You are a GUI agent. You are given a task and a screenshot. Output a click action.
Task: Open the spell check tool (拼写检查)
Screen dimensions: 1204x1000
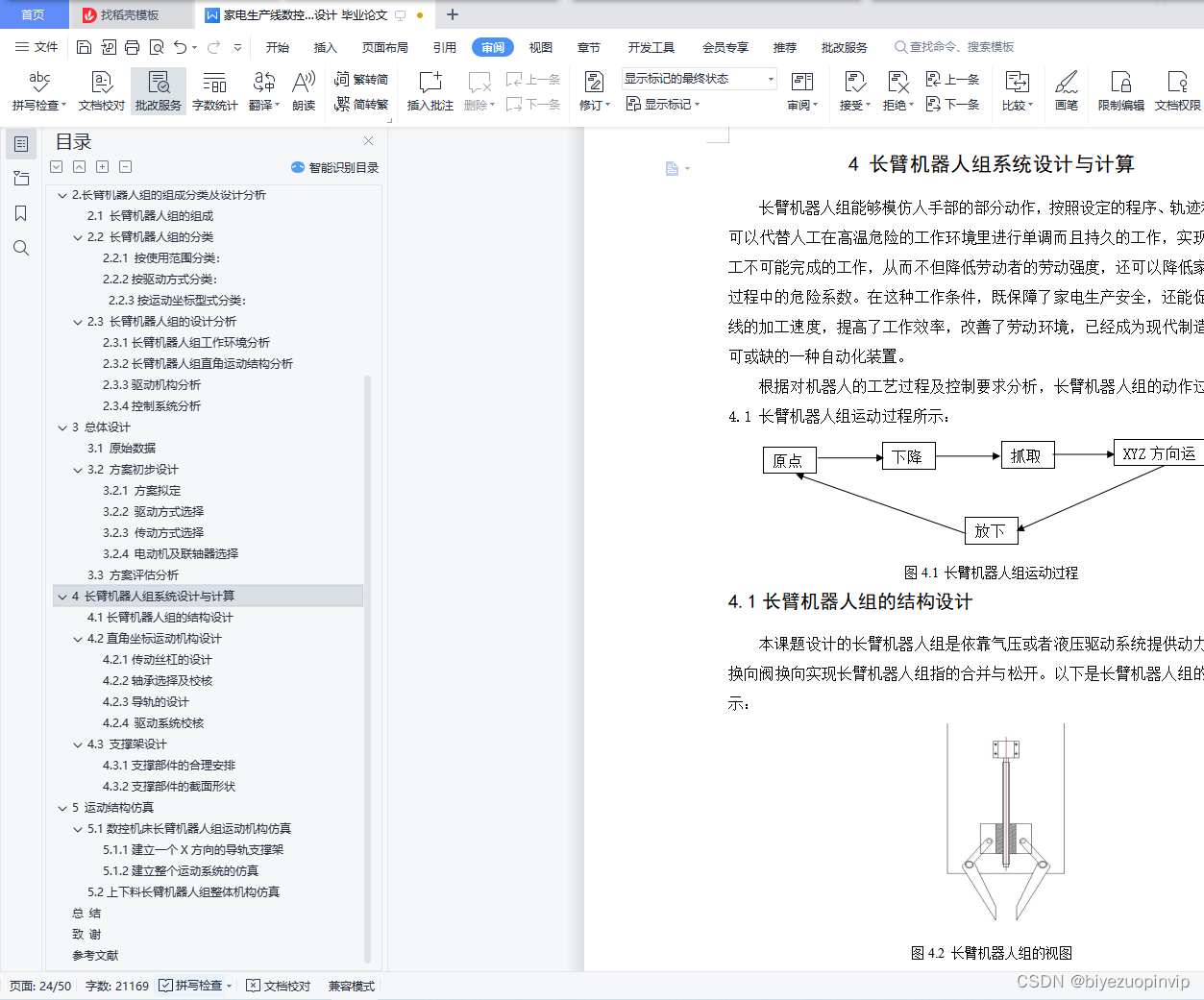39,91
